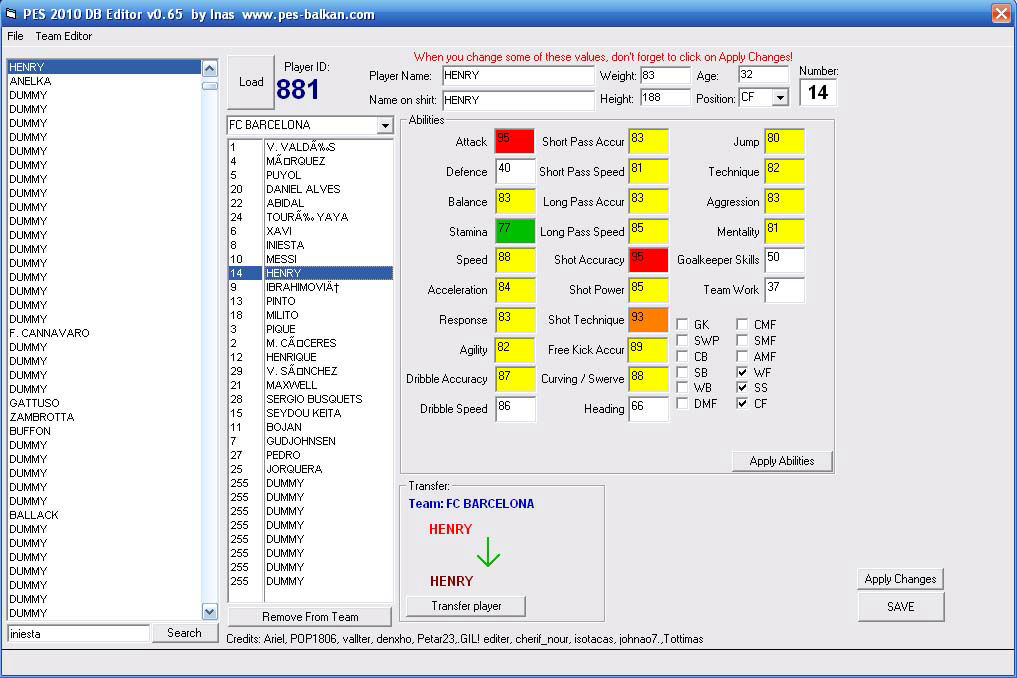Click the Weight field
This screenshot has height=678, width=1017.
665,75
